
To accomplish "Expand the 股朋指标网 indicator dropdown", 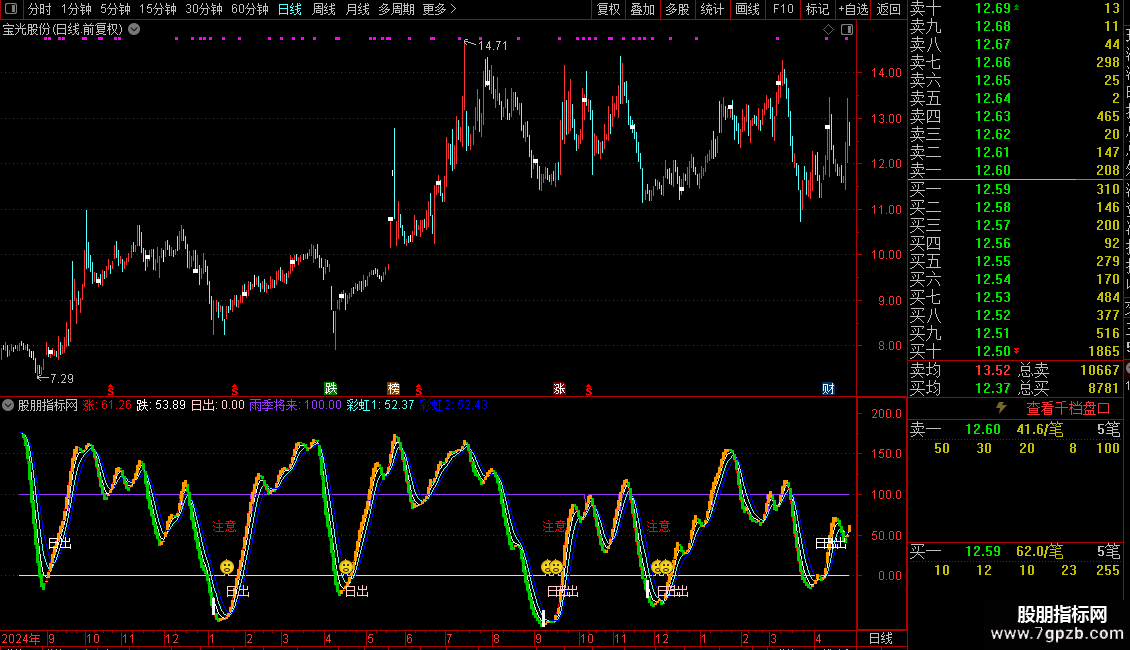I will [x=8, y=405].
